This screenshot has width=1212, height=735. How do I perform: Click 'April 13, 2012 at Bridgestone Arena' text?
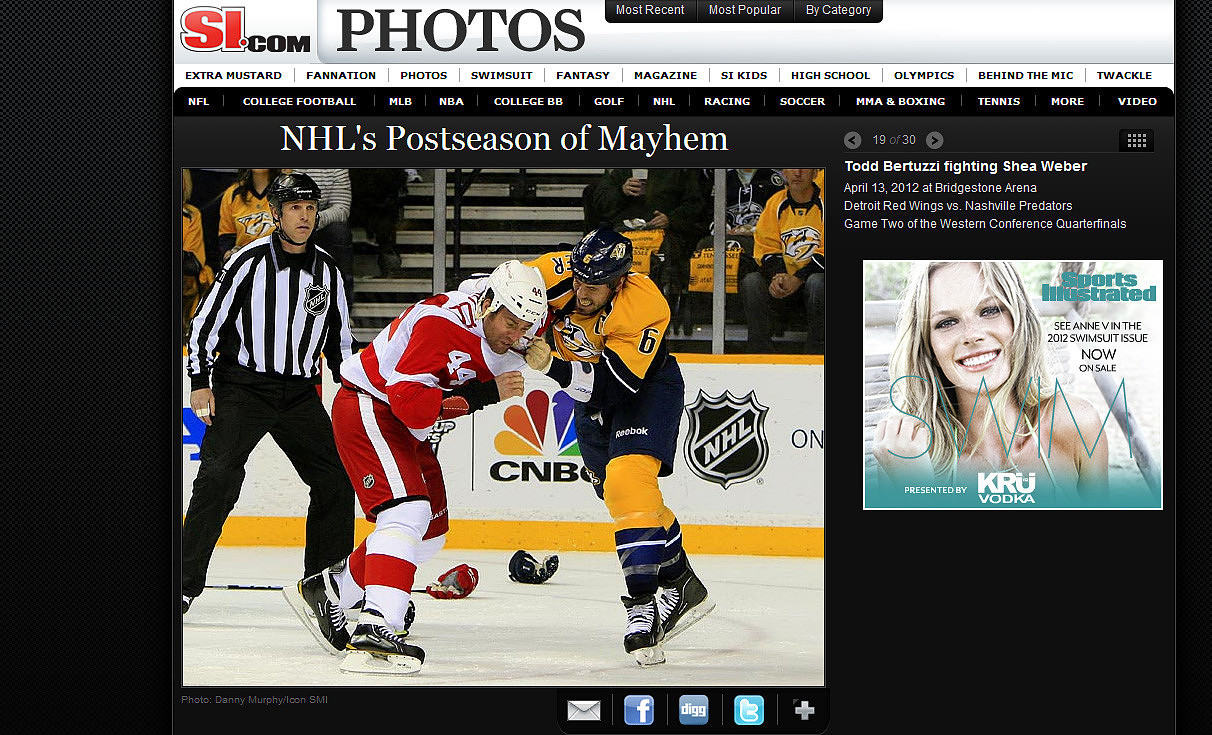coord(940,188)
